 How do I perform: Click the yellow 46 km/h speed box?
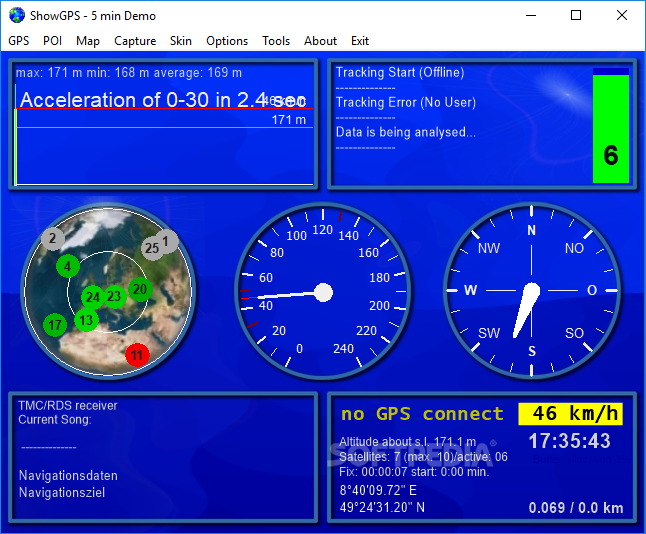click(570, 414)
